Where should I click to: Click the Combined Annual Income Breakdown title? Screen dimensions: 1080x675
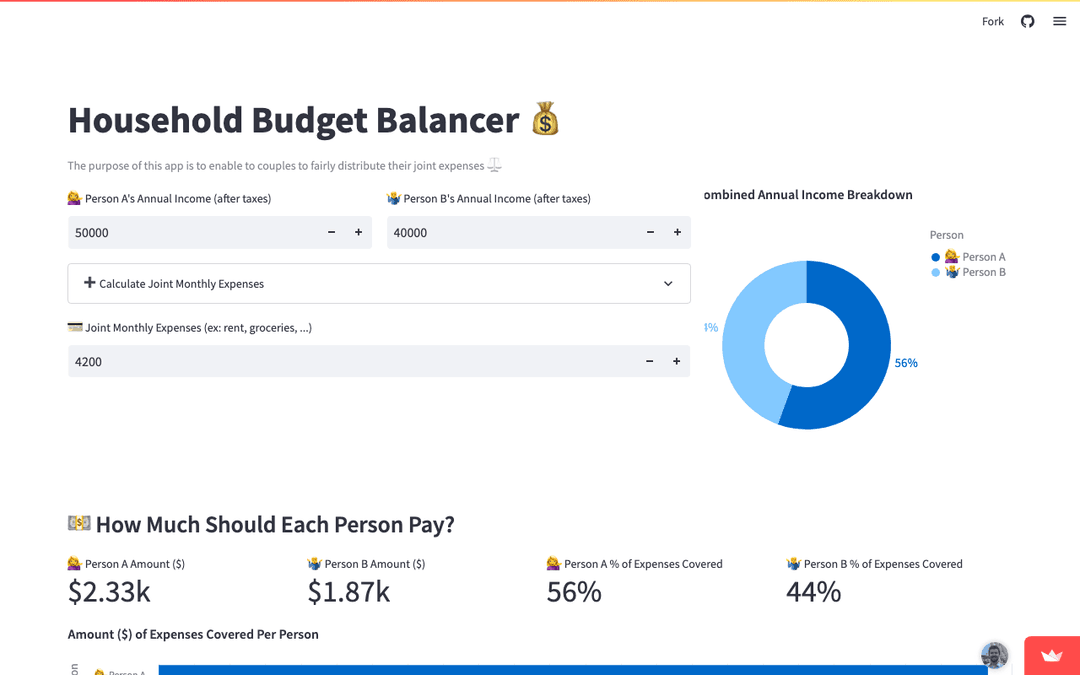[x=808, y=195]
